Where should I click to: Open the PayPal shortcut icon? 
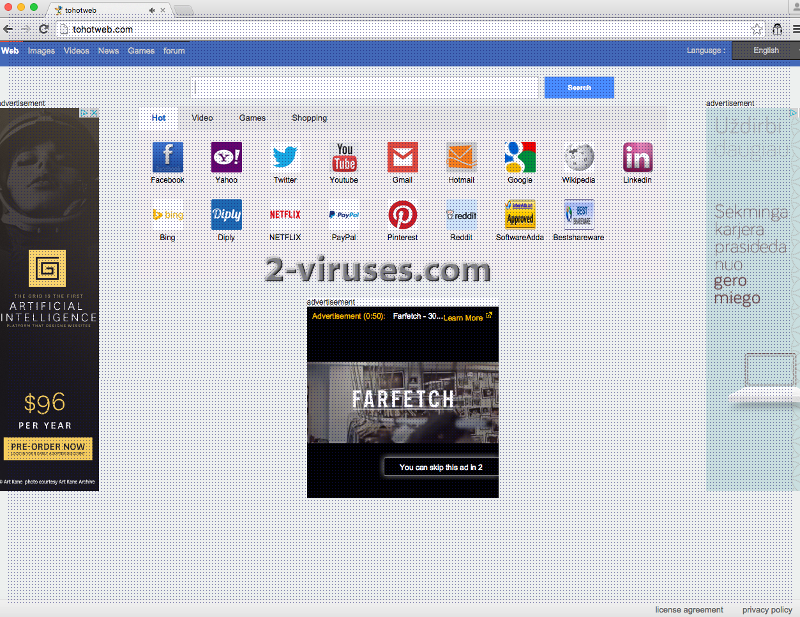344,215
